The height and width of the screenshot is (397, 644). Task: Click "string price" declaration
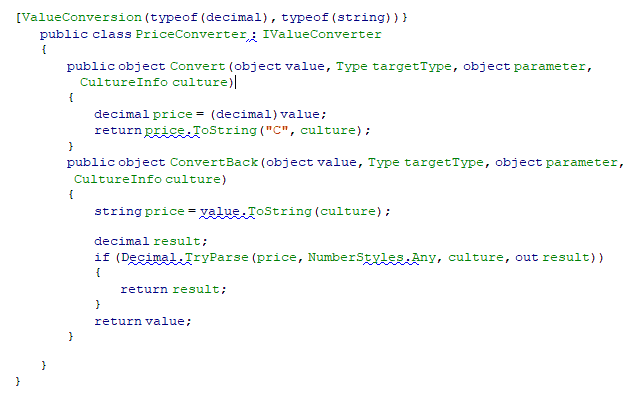(x=140, y=211)
